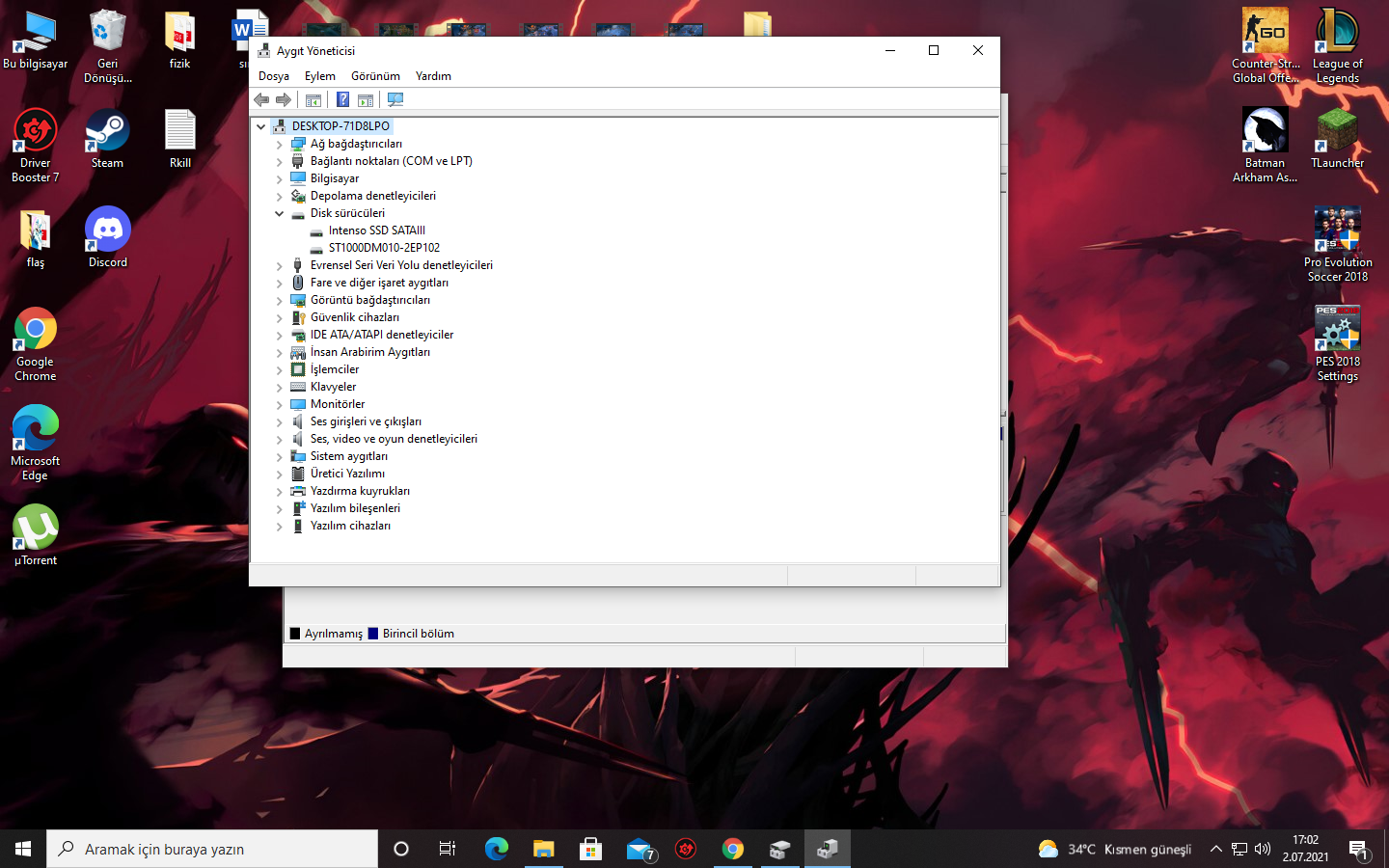Screen dimensions: 1389x868
Task: Click the green-arrow action pane toolbar icon
Action: tap(366, 99)
